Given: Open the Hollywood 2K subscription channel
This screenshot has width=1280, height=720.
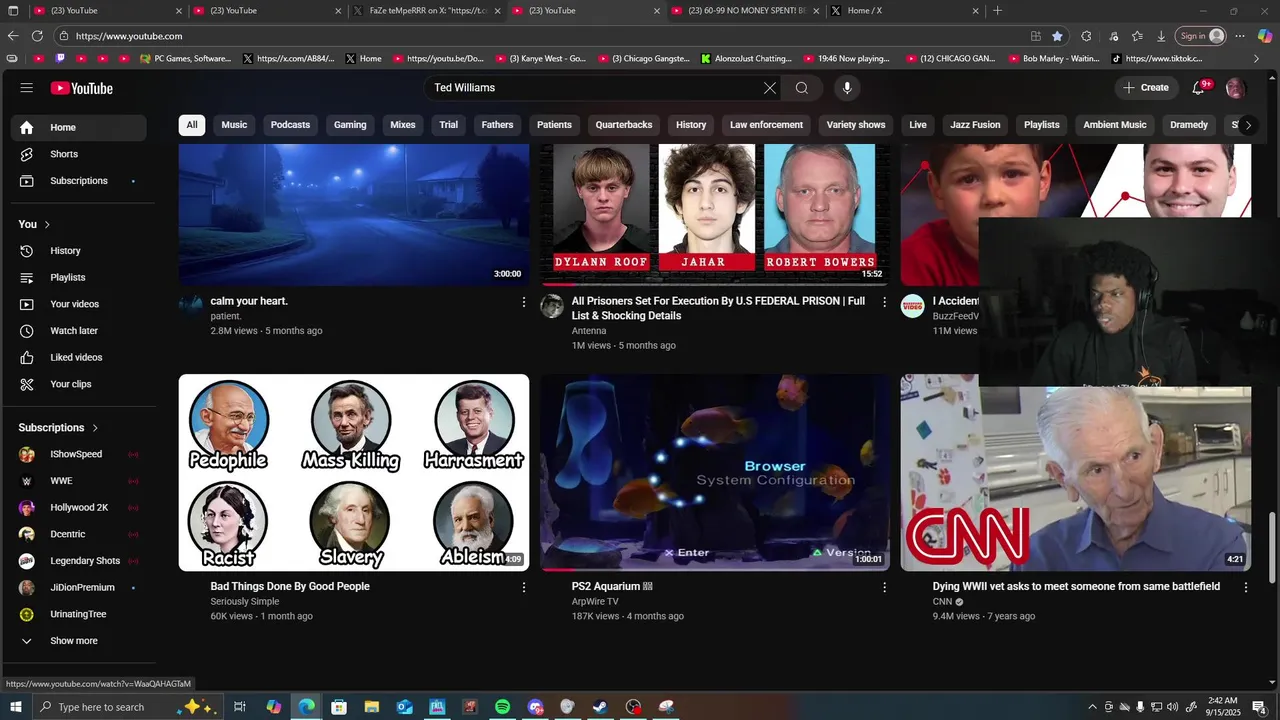Looking at the screenshot, I should 79,507.
